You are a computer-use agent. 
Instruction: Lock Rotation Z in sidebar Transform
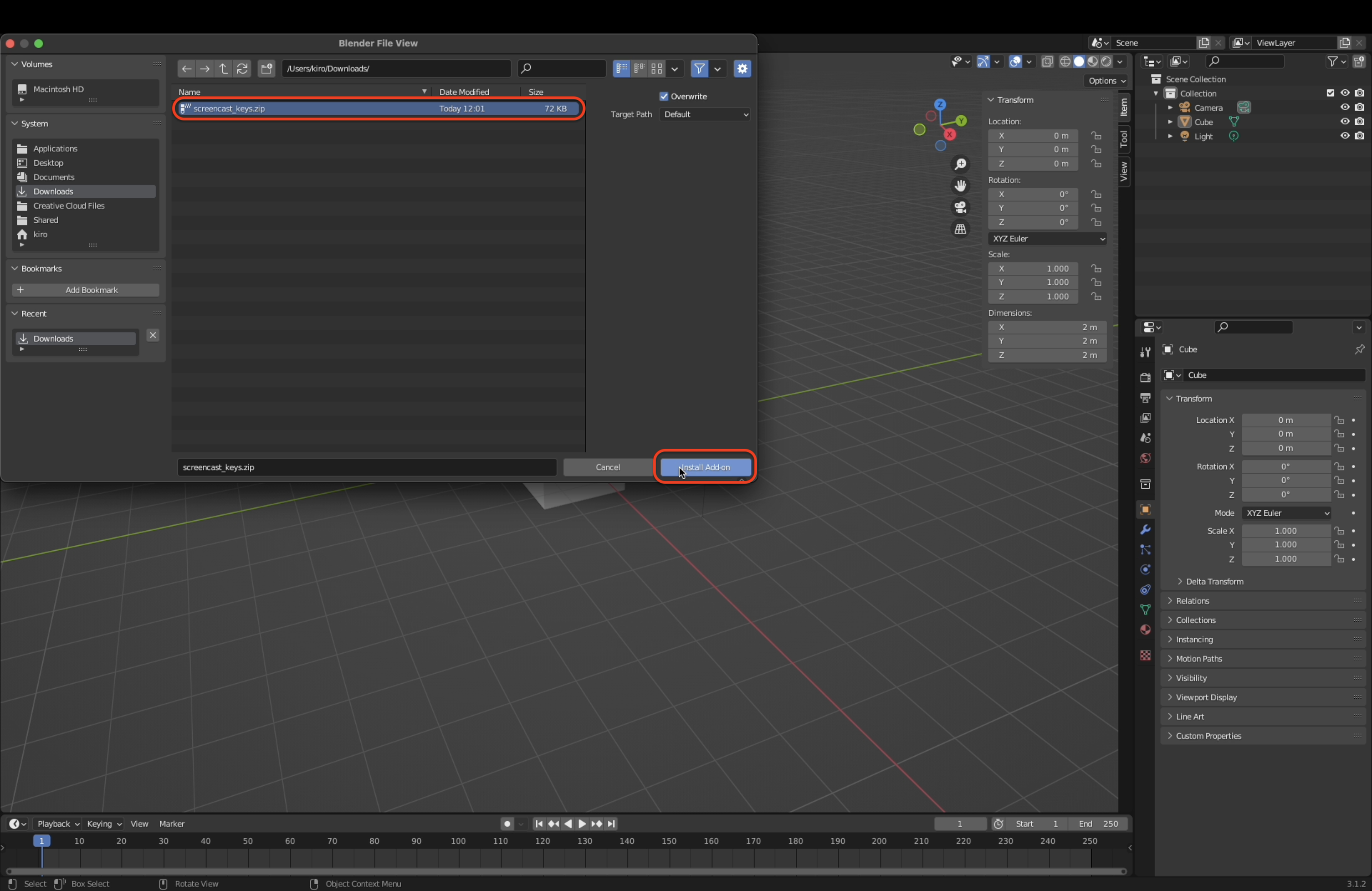pyautogui.click(x=1096, y=222)
